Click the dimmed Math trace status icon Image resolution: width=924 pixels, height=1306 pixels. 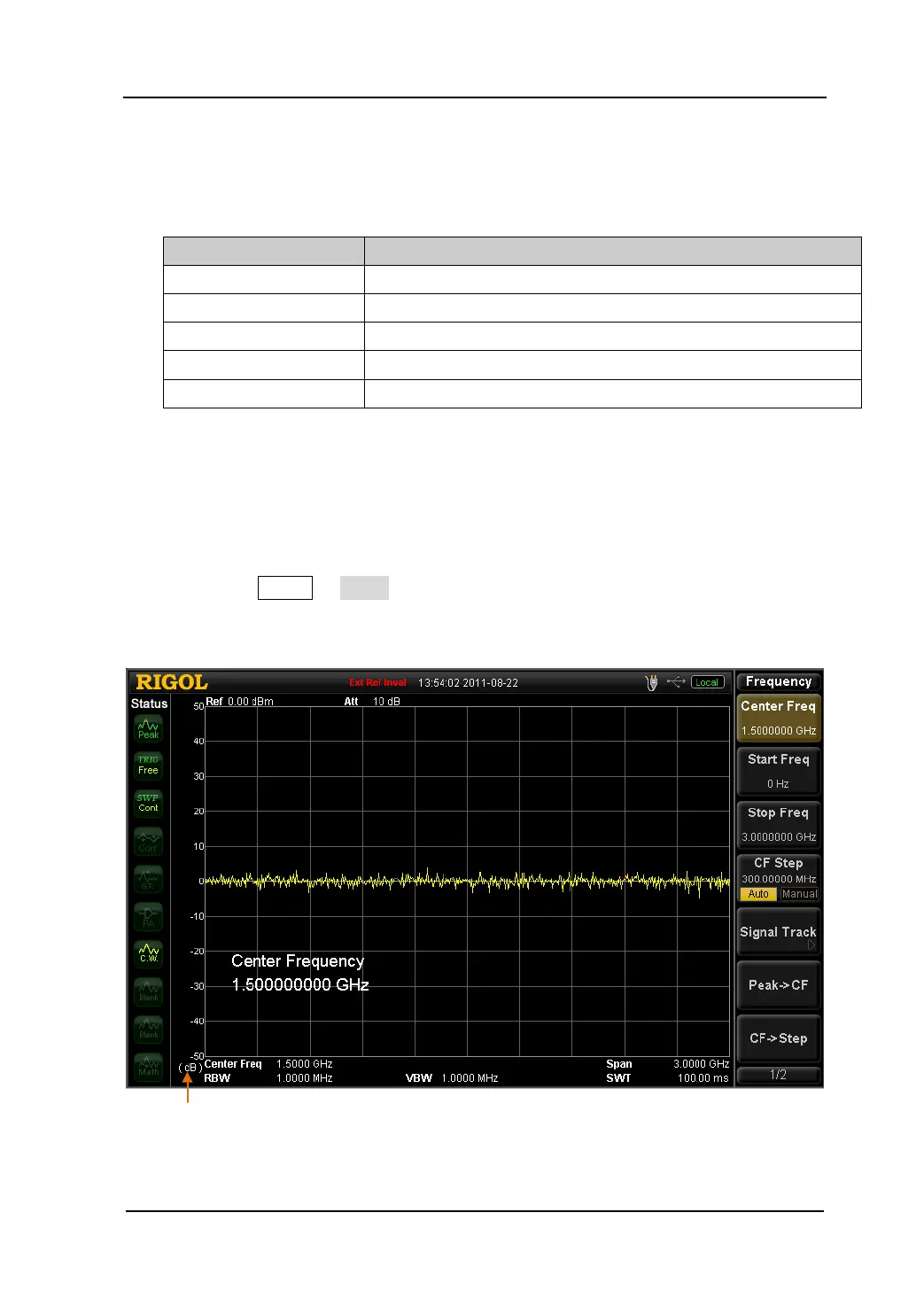coord(148,1067)
